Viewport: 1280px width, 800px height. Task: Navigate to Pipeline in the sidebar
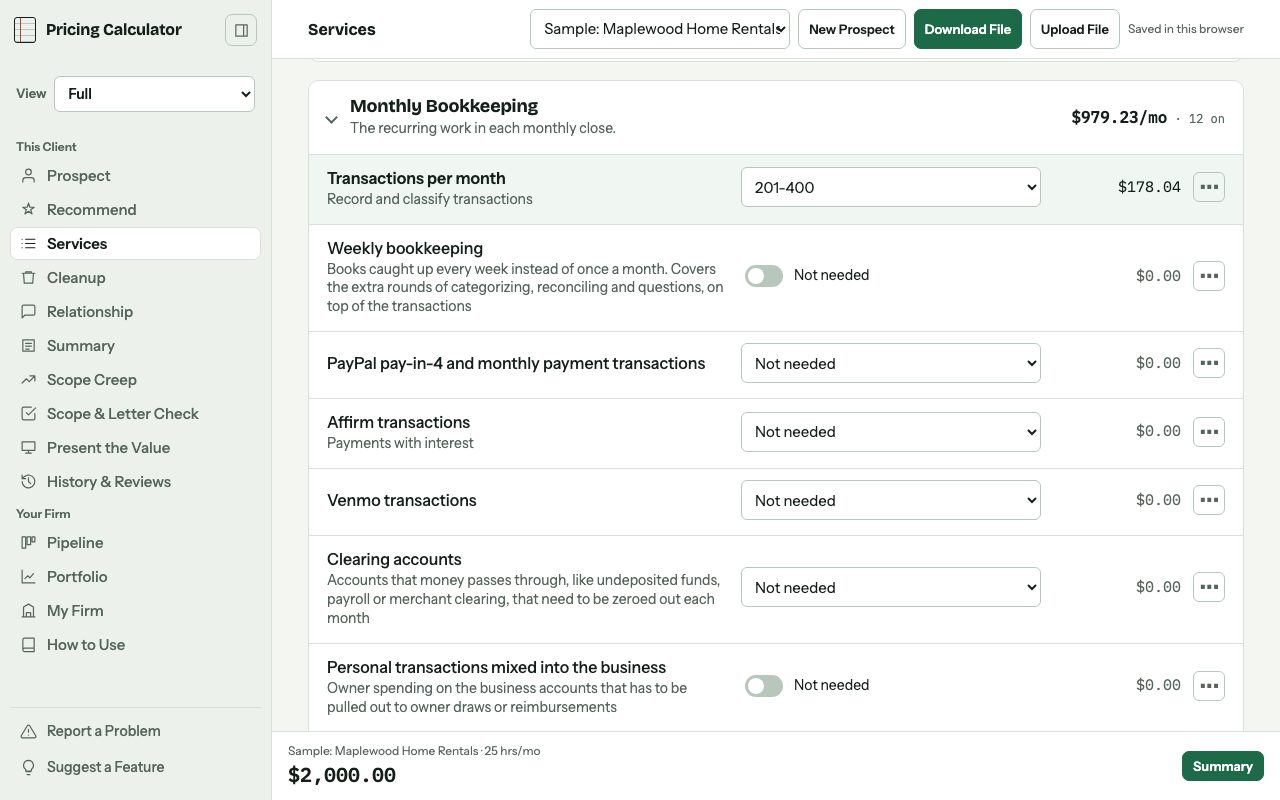coord(135,543)
